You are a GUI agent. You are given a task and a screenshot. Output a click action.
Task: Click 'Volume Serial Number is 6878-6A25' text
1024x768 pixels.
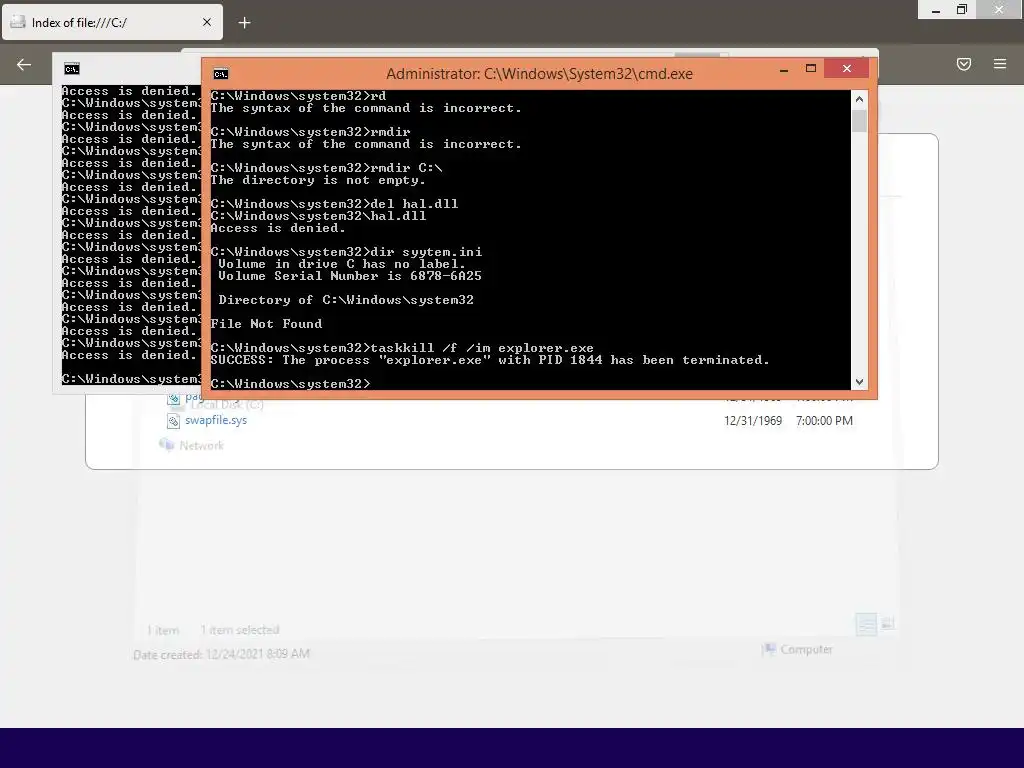click(x=349, y=276)
